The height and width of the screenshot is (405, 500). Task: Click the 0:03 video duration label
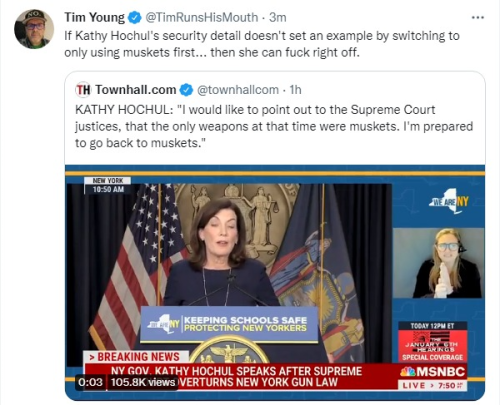(90, 382)
